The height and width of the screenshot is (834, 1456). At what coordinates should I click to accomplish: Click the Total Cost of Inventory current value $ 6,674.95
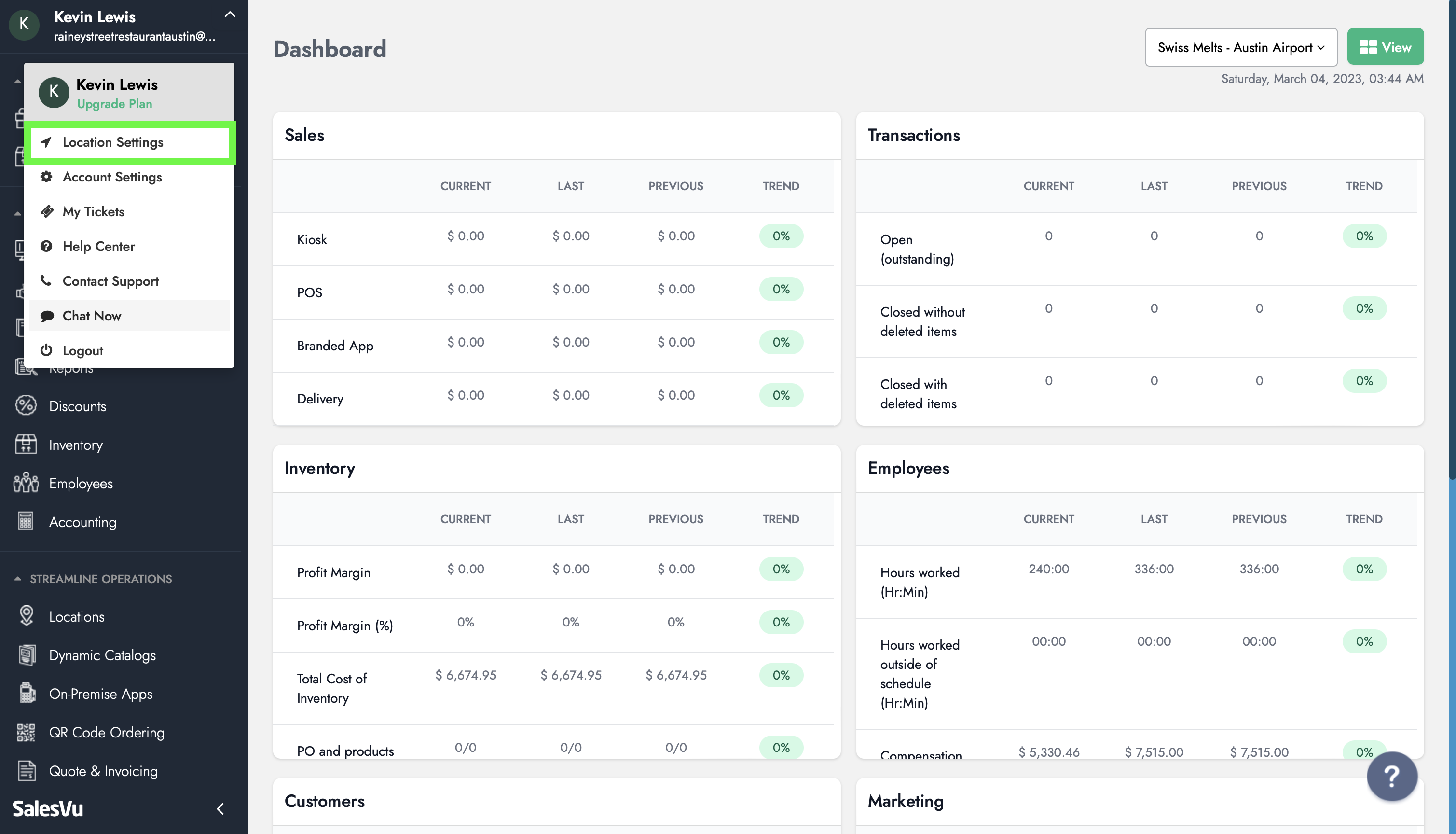[x=466, y=675]
